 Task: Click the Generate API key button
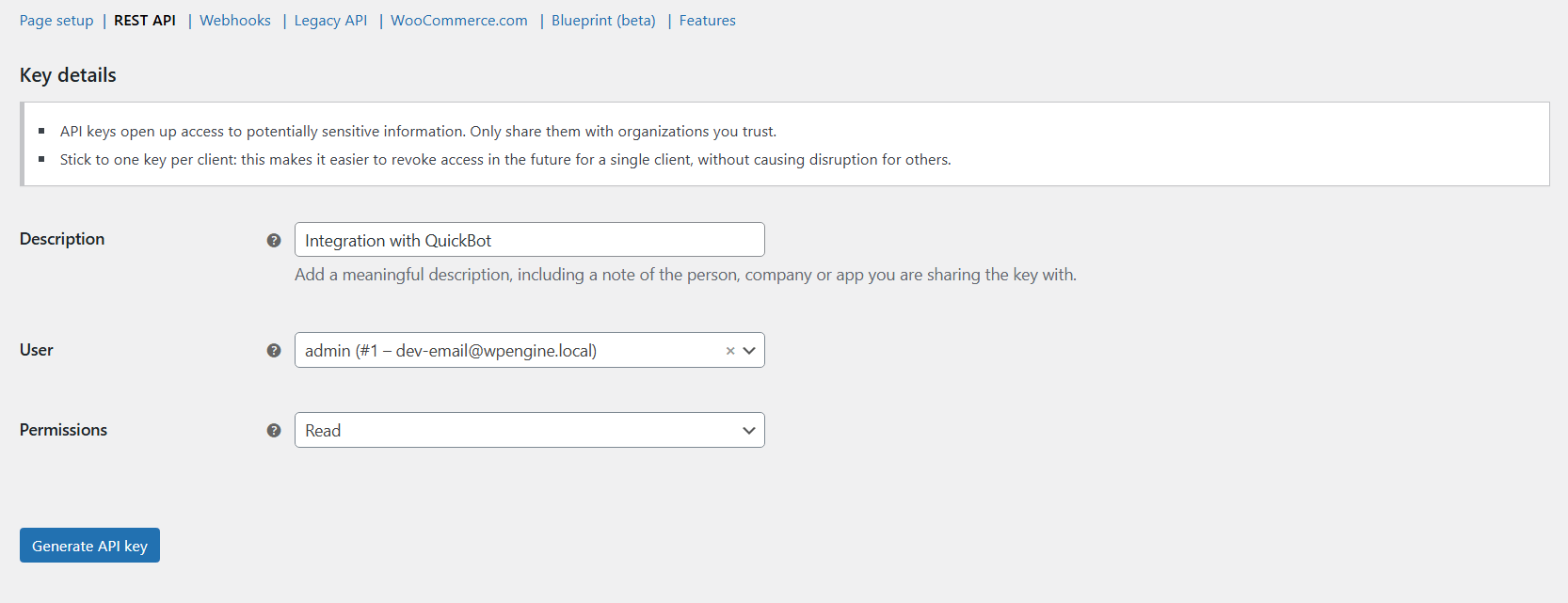tap(89, 545)
